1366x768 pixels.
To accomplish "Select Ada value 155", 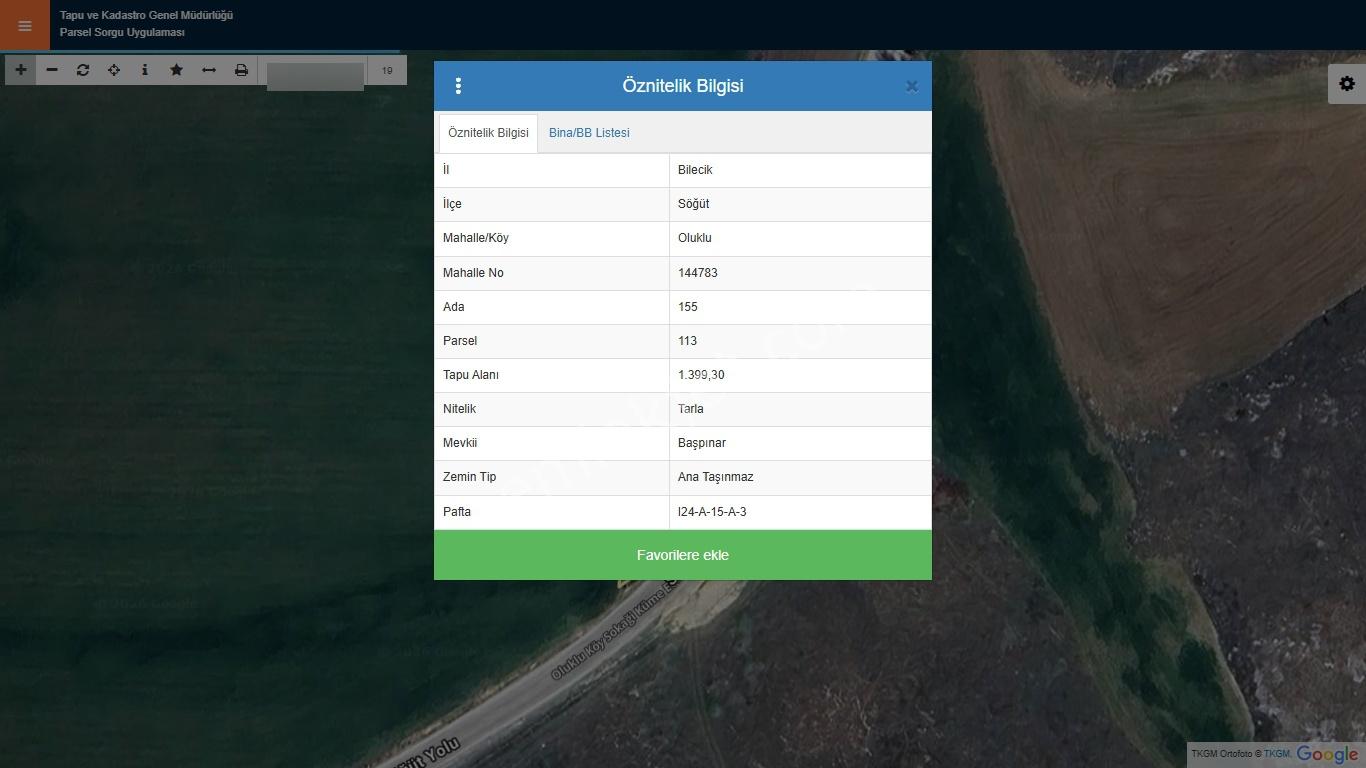I will (x=688, y=307).
